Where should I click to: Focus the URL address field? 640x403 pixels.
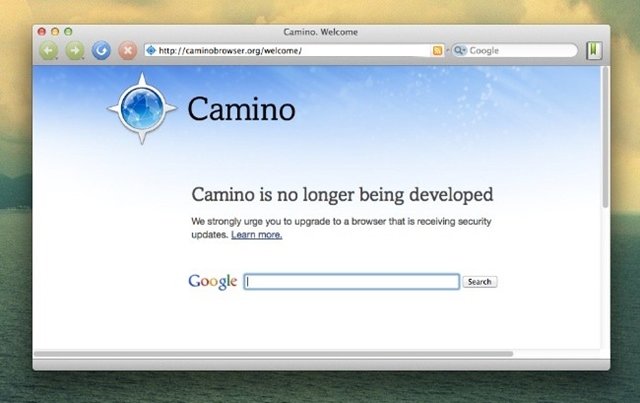pyautogui.click(x=294, y=51)
